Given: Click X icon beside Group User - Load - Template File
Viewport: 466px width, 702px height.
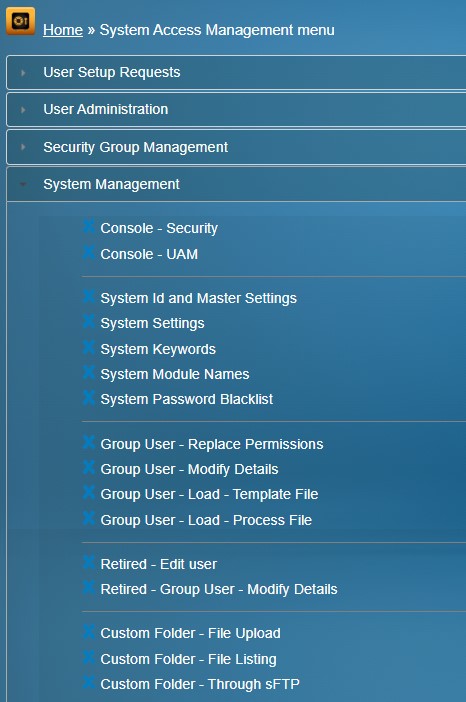Looking at the screenshot, I should pyautogui.click(x=89, y=492).
